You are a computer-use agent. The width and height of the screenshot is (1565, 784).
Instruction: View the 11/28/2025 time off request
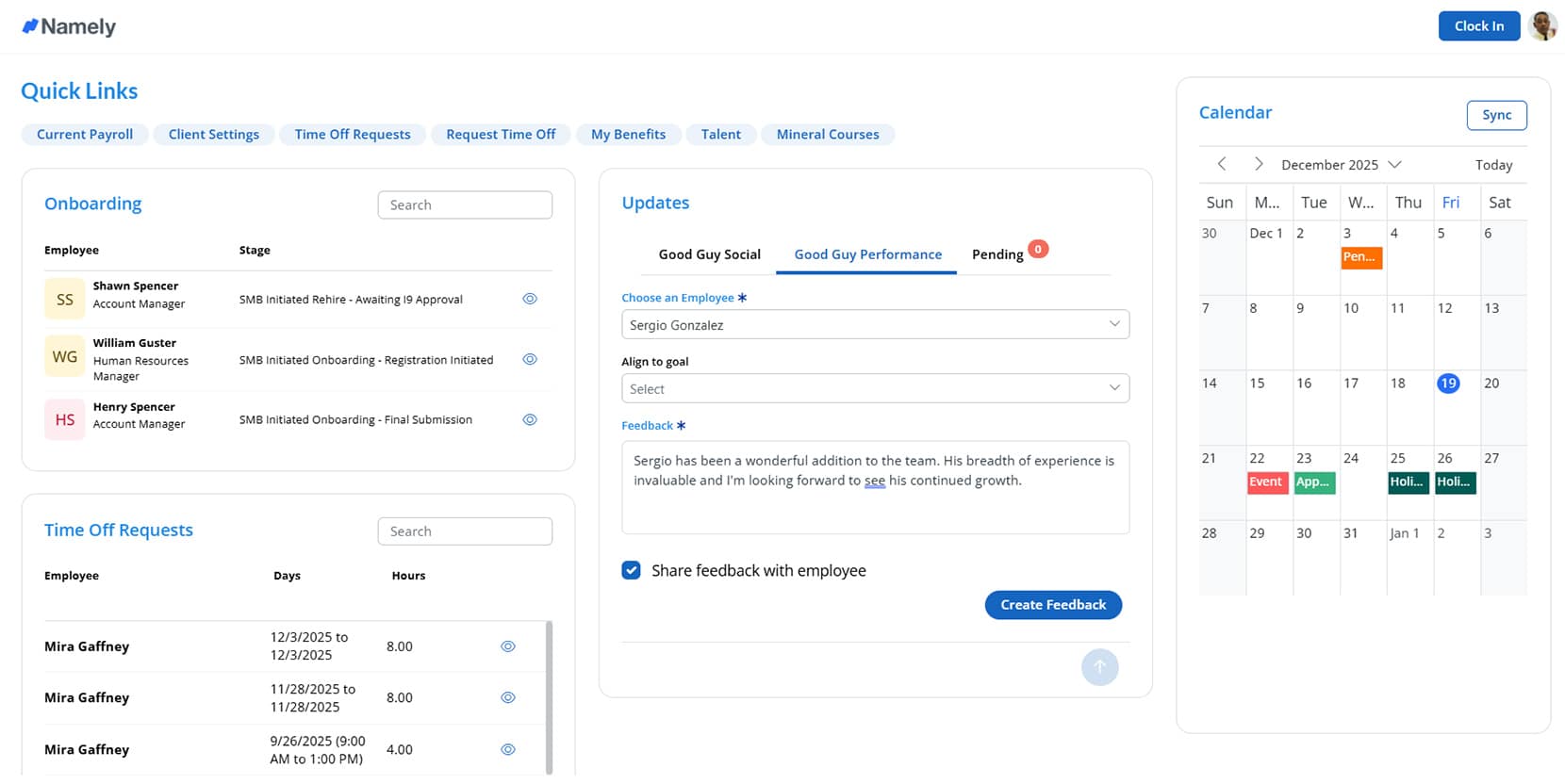[x=508, y=697]
